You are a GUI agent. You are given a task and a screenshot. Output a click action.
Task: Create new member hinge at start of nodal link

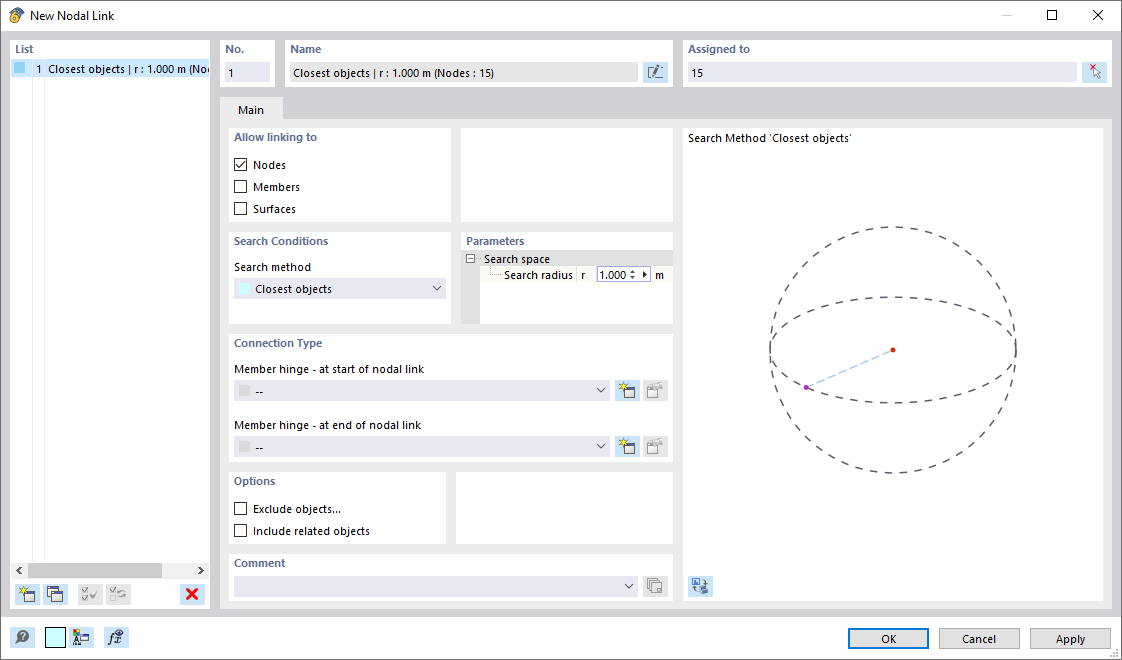tap(627, 390)
